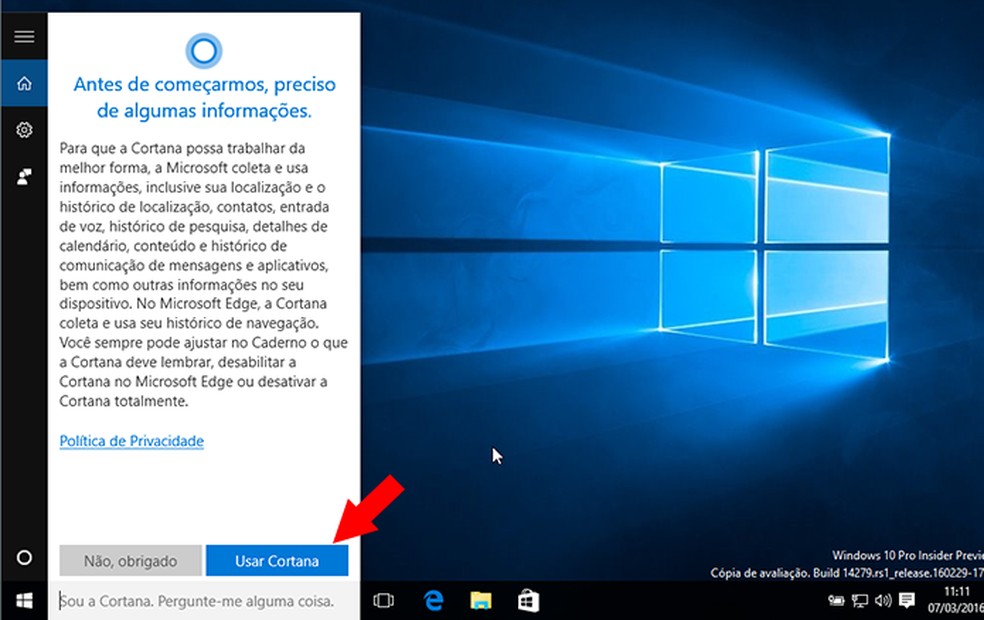This screenshot has height=620, width=984.
Task: Check the battery icon in system tray
Action: (837, 600)
